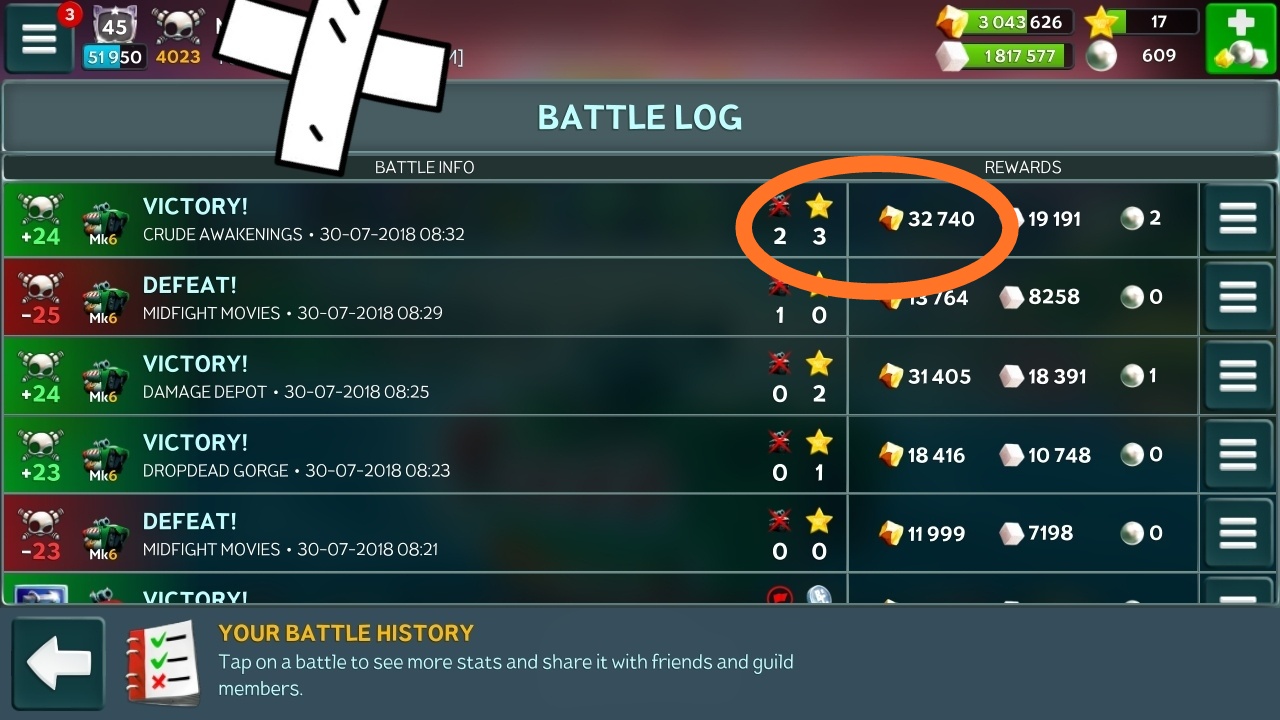The width and height of the screenshot is (1280, 720).
Task: Tap the 32 740 gold reward in first row
Action: pyautogui.click(x=927, y=219)
